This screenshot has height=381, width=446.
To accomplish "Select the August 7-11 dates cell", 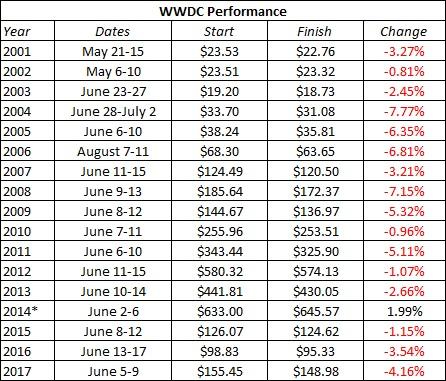I will 113,151.
